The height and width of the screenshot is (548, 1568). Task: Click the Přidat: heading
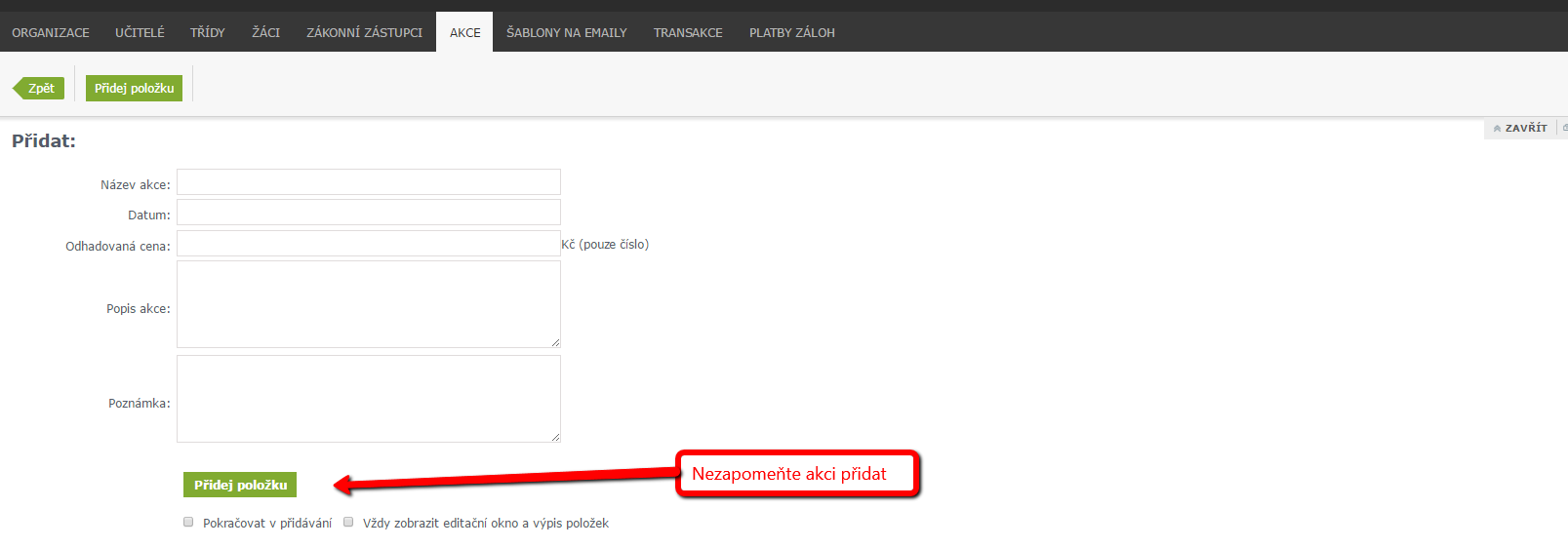[x=44, y=140]
